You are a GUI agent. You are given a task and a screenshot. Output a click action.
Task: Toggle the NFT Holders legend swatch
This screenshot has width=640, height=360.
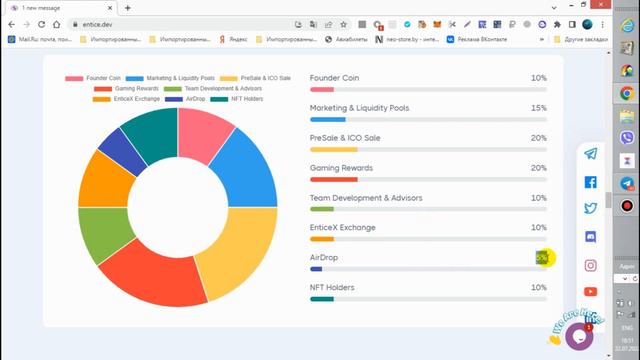pyautogui.click(x=219, y=99)
